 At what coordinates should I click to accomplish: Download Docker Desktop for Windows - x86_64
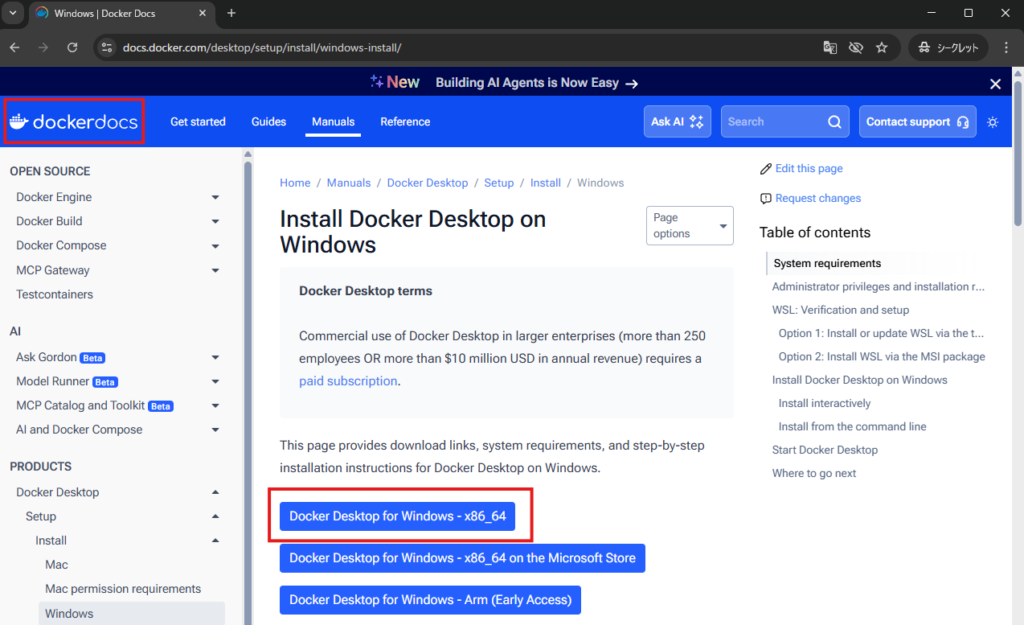(397, 517)
